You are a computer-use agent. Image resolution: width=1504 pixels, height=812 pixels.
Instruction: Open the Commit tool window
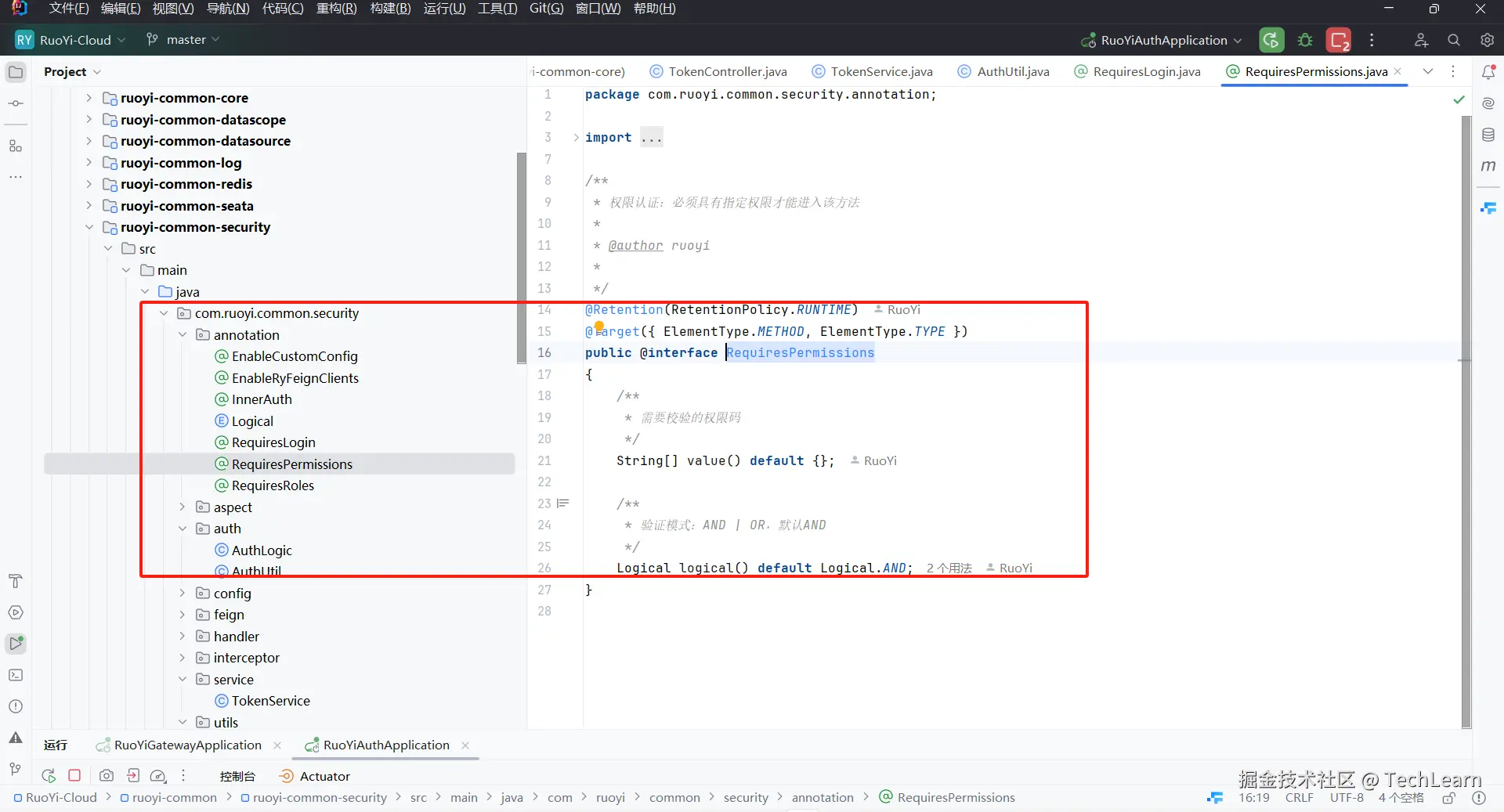click(16, 103)
